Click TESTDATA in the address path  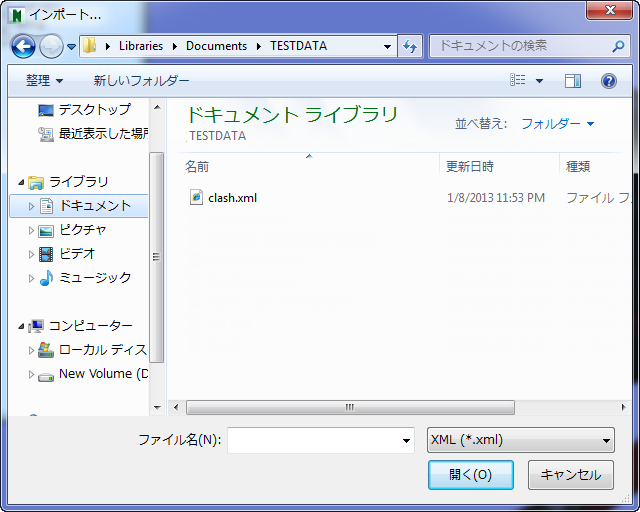click(x=298, y=46)
